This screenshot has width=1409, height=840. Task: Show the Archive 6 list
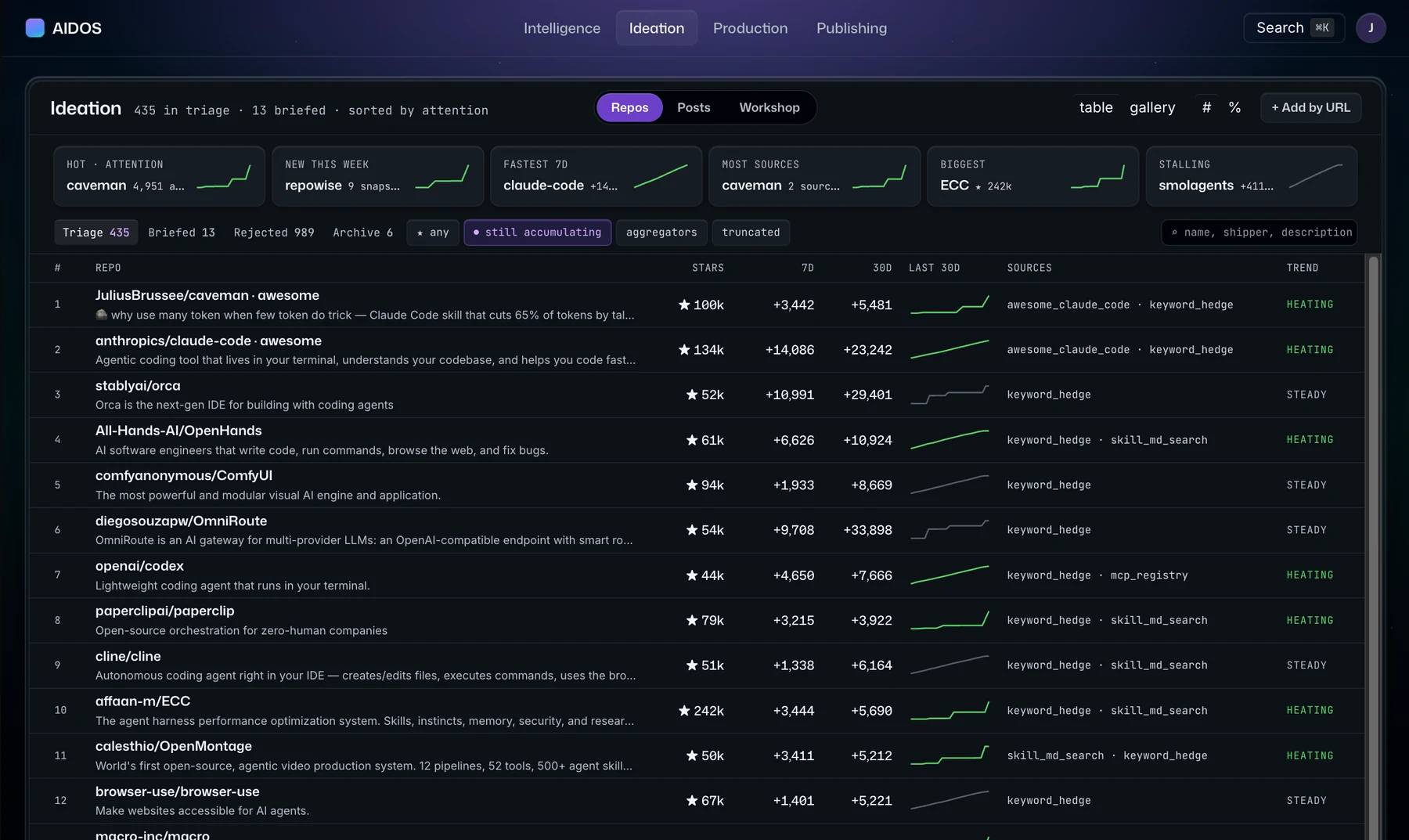point(362,233)
